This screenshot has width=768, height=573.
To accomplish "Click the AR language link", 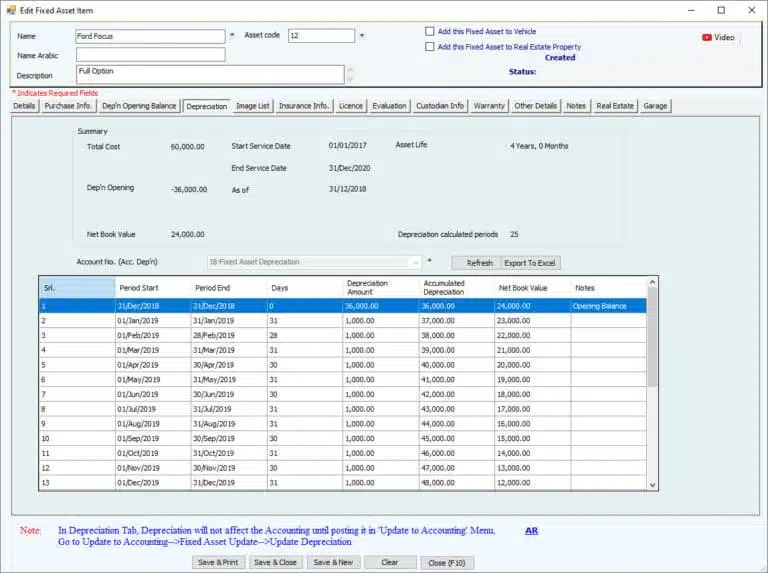I will [531, 531].
